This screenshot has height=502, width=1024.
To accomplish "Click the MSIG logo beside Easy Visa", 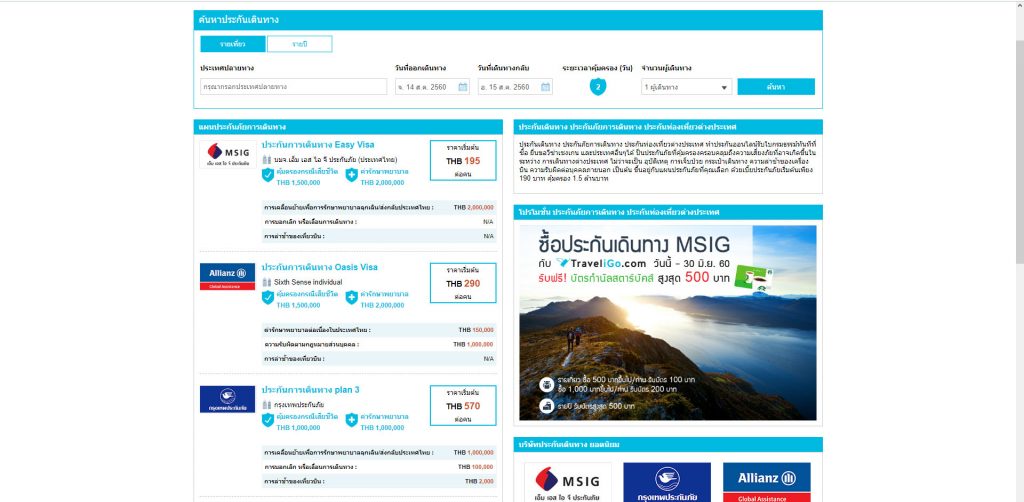I will (227, 153).
